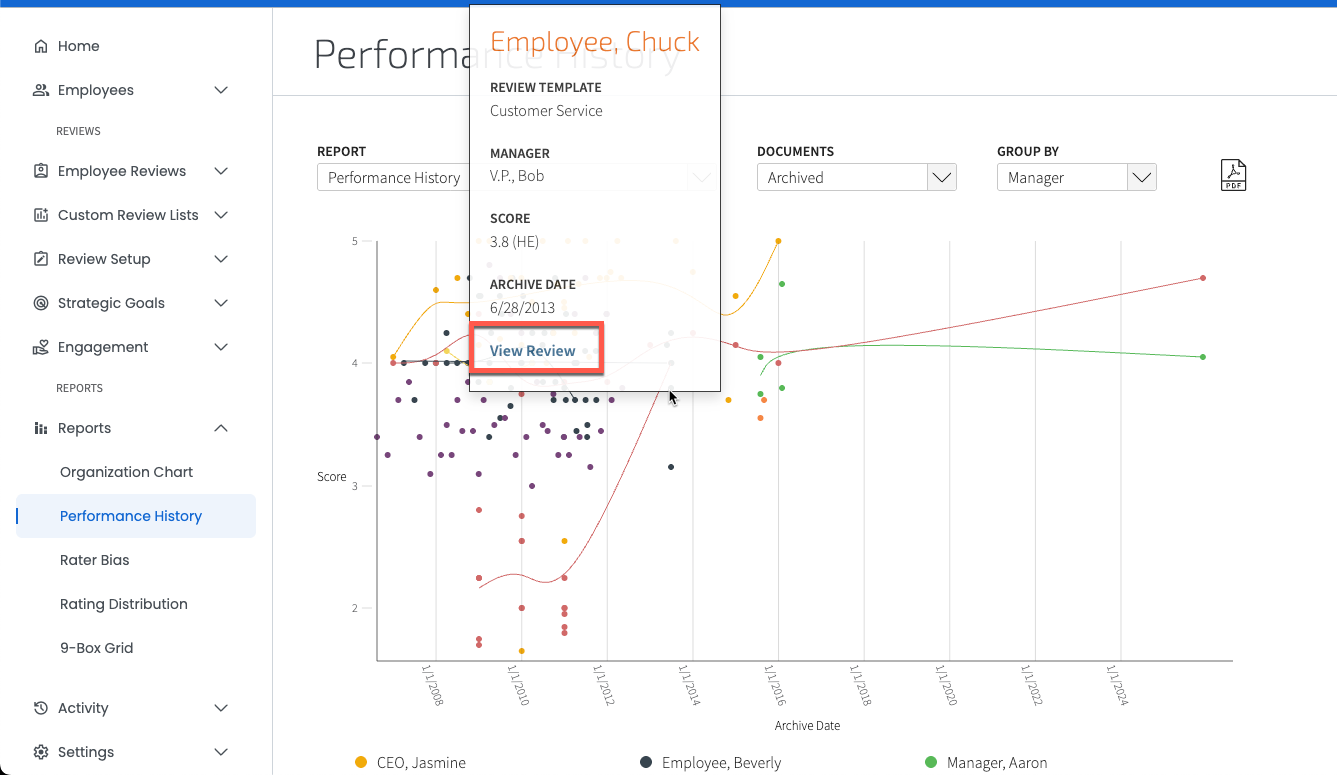1337x775 pixels.
Task: Click the Reports bar chart icon
Action: click(41, 428)
